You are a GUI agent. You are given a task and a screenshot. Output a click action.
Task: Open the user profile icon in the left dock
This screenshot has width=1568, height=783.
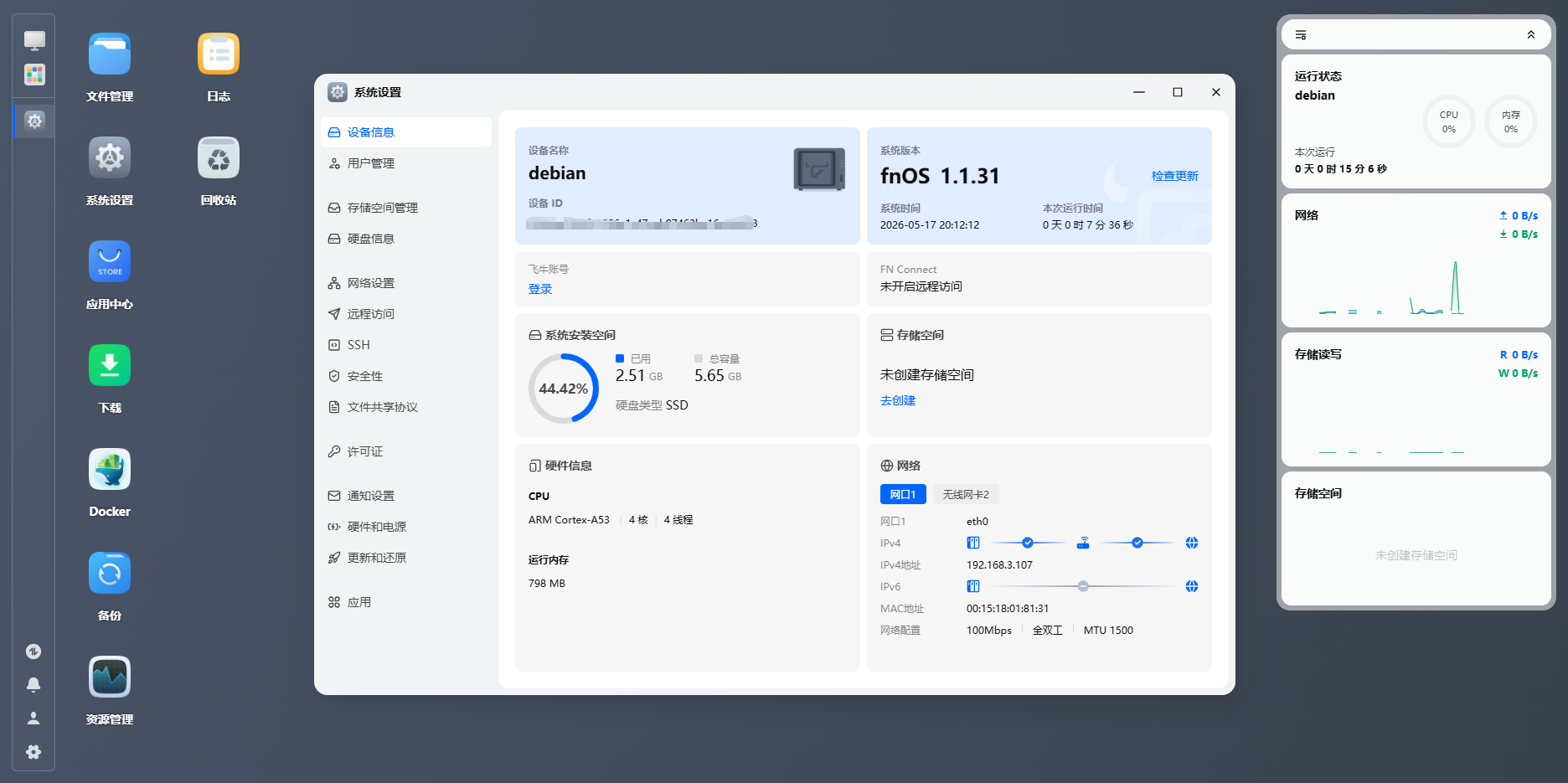coord(34,719)
